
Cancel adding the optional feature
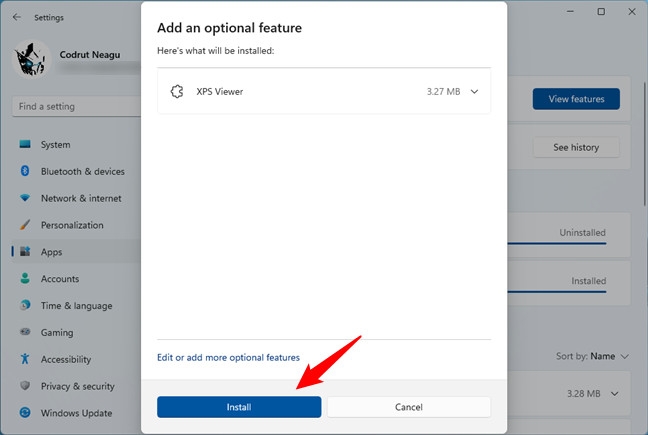click(408, 407)
